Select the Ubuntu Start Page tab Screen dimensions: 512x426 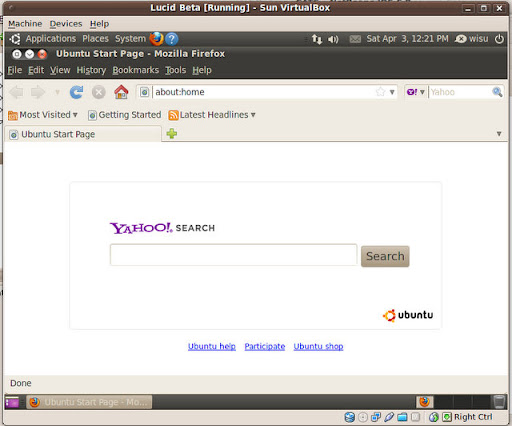[83, 134]
